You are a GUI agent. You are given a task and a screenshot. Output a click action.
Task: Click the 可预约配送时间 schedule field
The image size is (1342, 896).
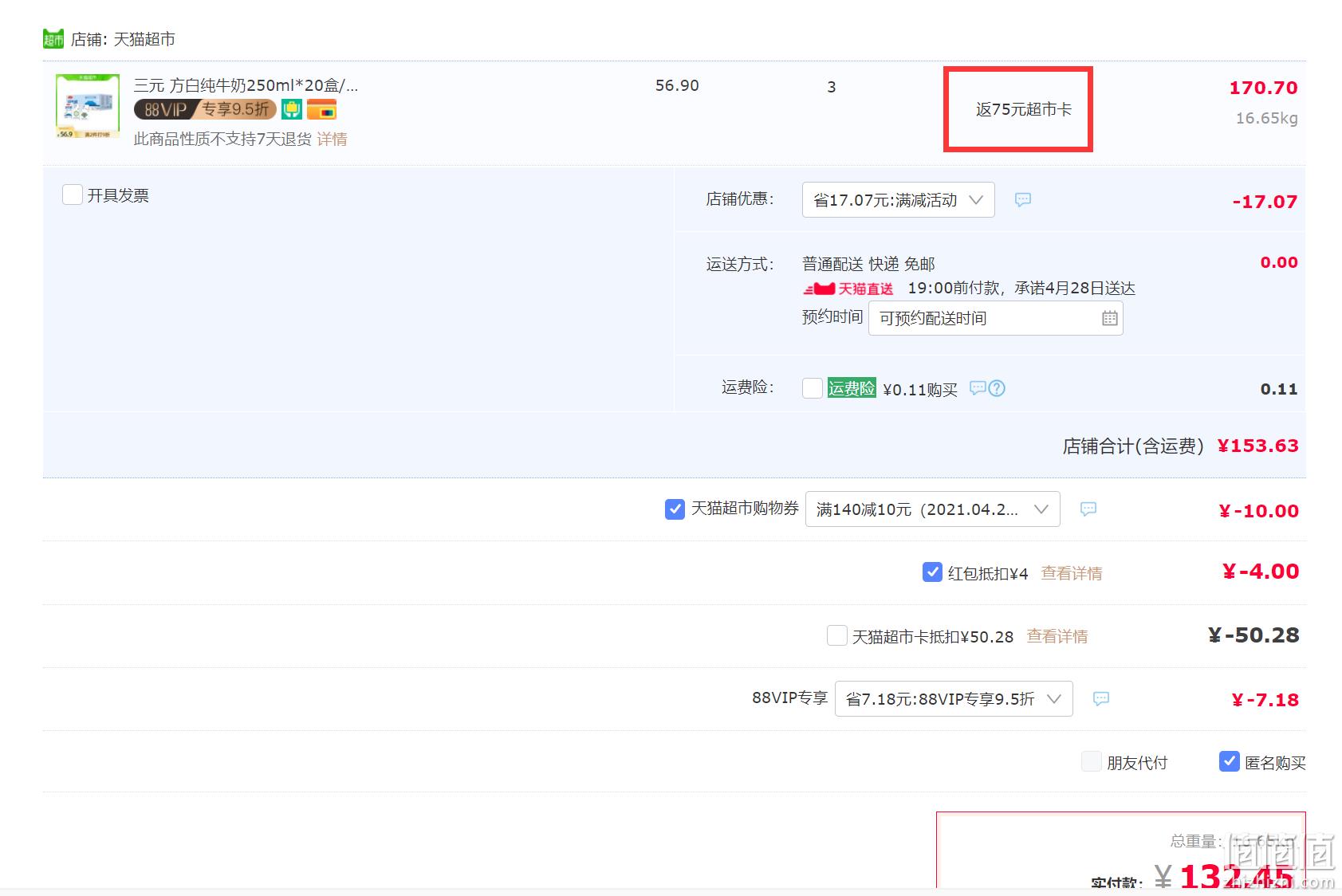click(x=995, y=318)
